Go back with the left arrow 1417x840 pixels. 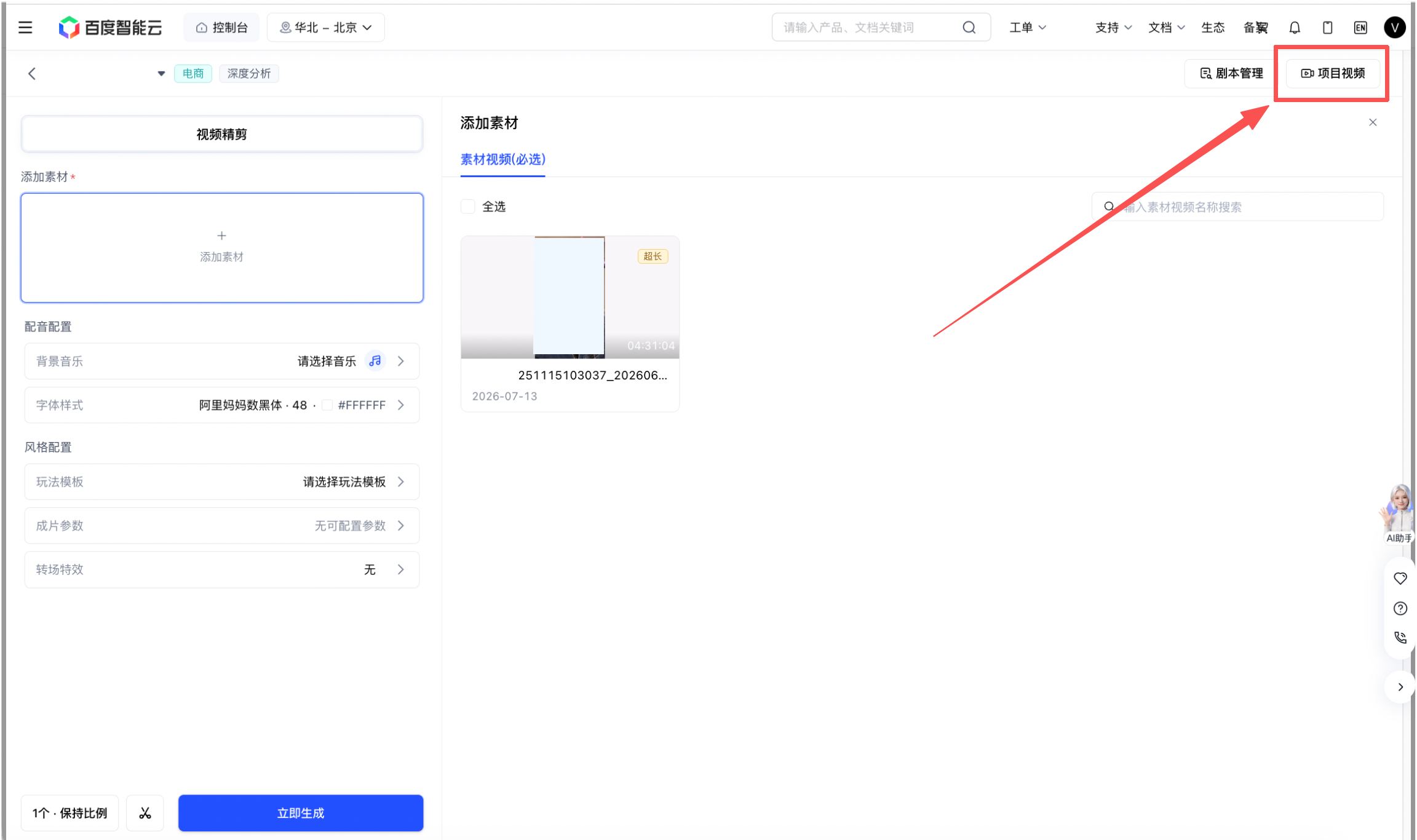coord(32,74)
